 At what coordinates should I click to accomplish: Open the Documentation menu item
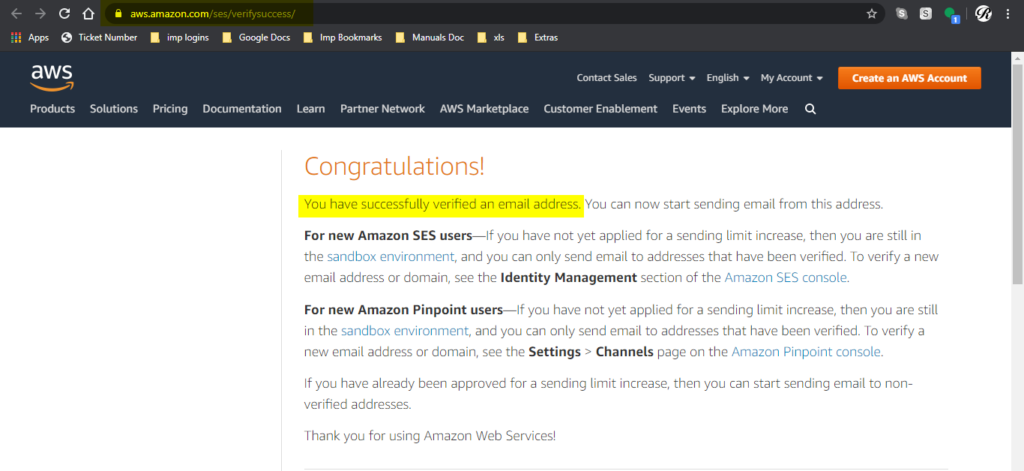(242, 109)
